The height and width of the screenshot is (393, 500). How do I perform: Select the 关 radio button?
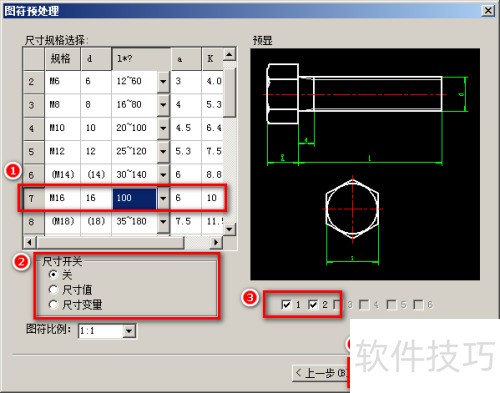(53, 275)
